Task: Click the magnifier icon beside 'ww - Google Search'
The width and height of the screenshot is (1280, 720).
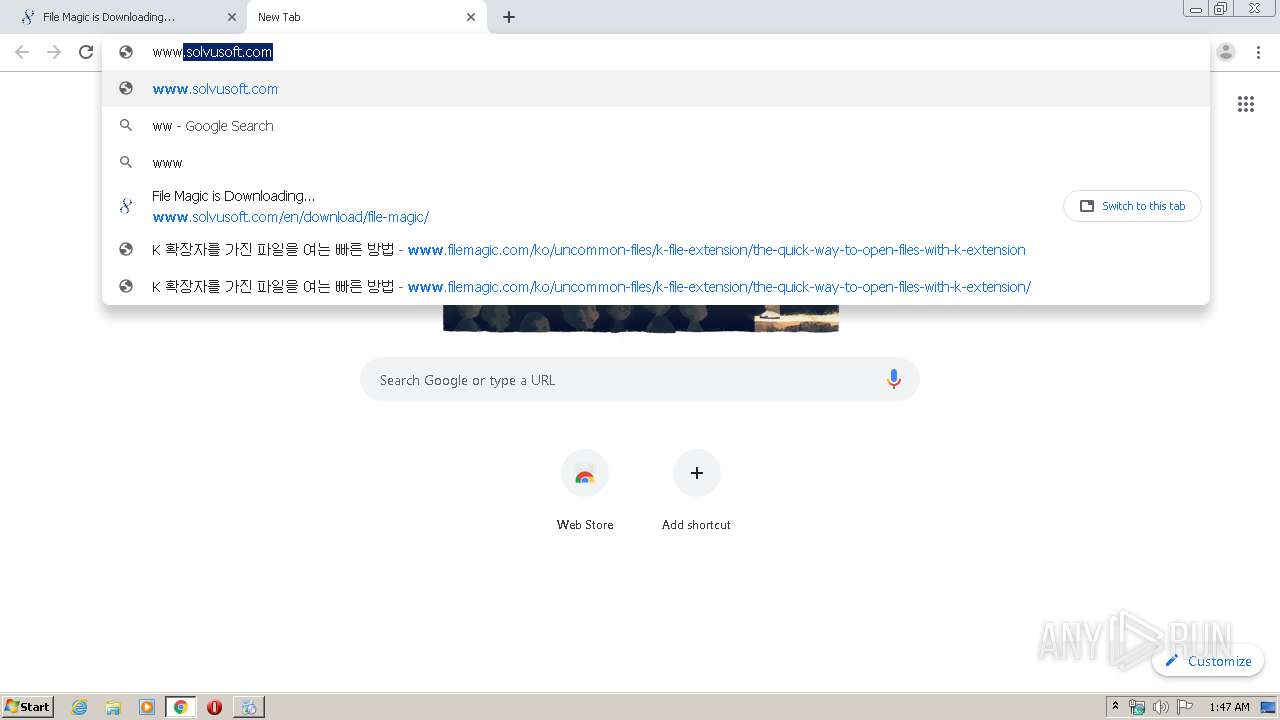Action: click(x=126, y=125)
